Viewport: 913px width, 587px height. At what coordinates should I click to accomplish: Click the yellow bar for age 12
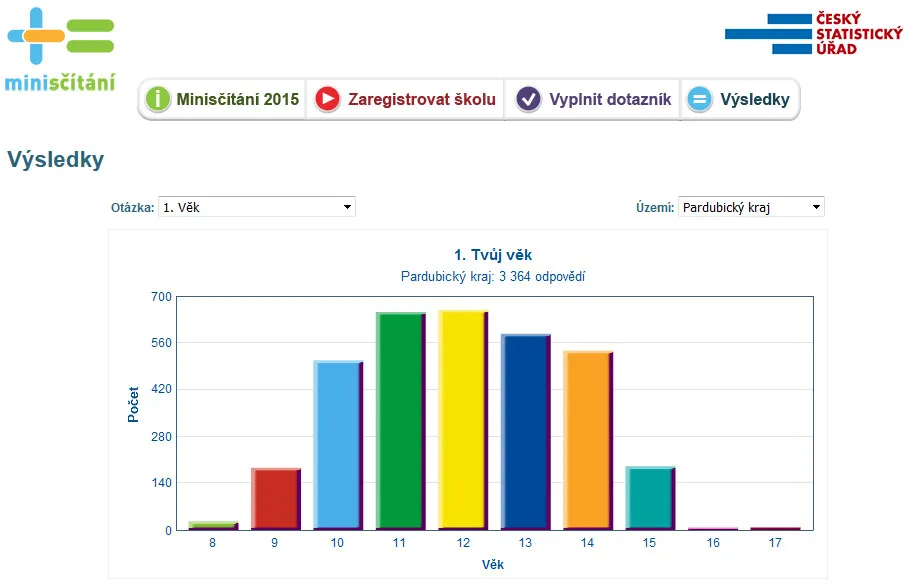(463, 420)
